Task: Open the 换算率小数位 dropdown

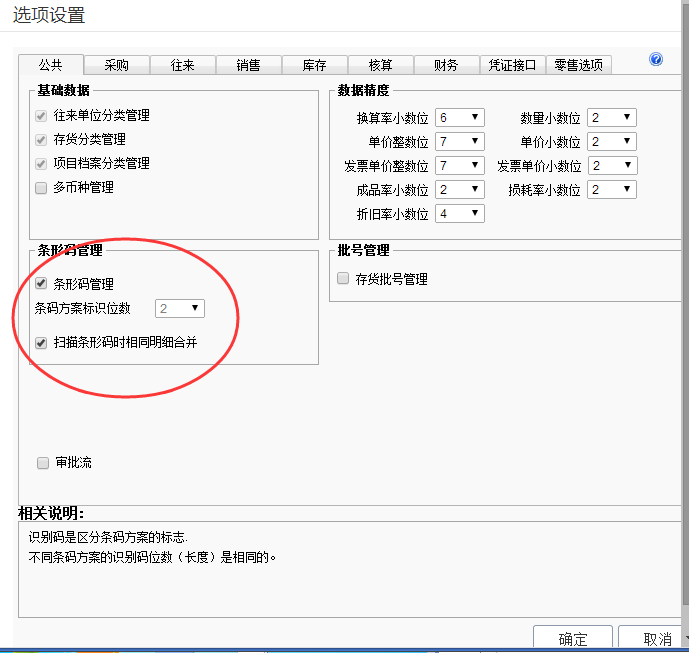Action: [x=460, y=117]
